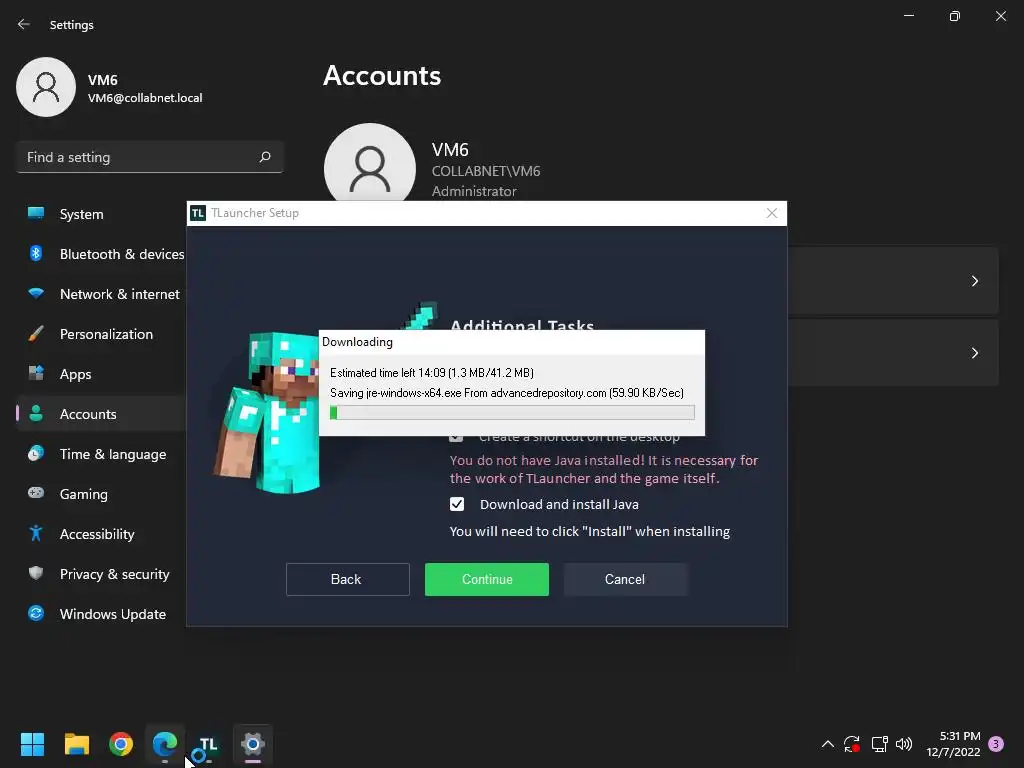Open File Explorer from the taskbar
1024x768 pixels.
click(x=76, y=744)
